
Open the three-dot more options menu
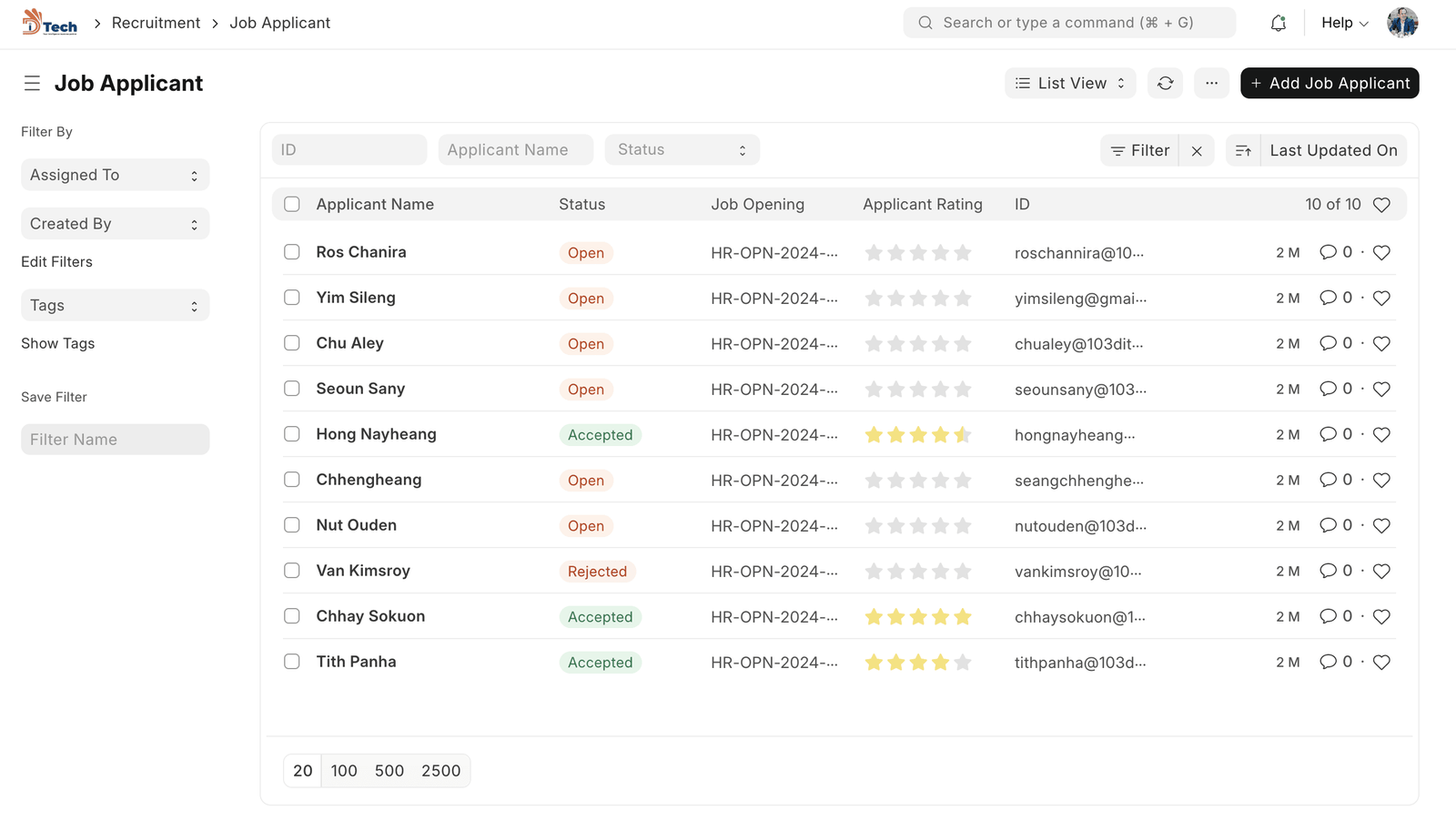[1211, 83]
